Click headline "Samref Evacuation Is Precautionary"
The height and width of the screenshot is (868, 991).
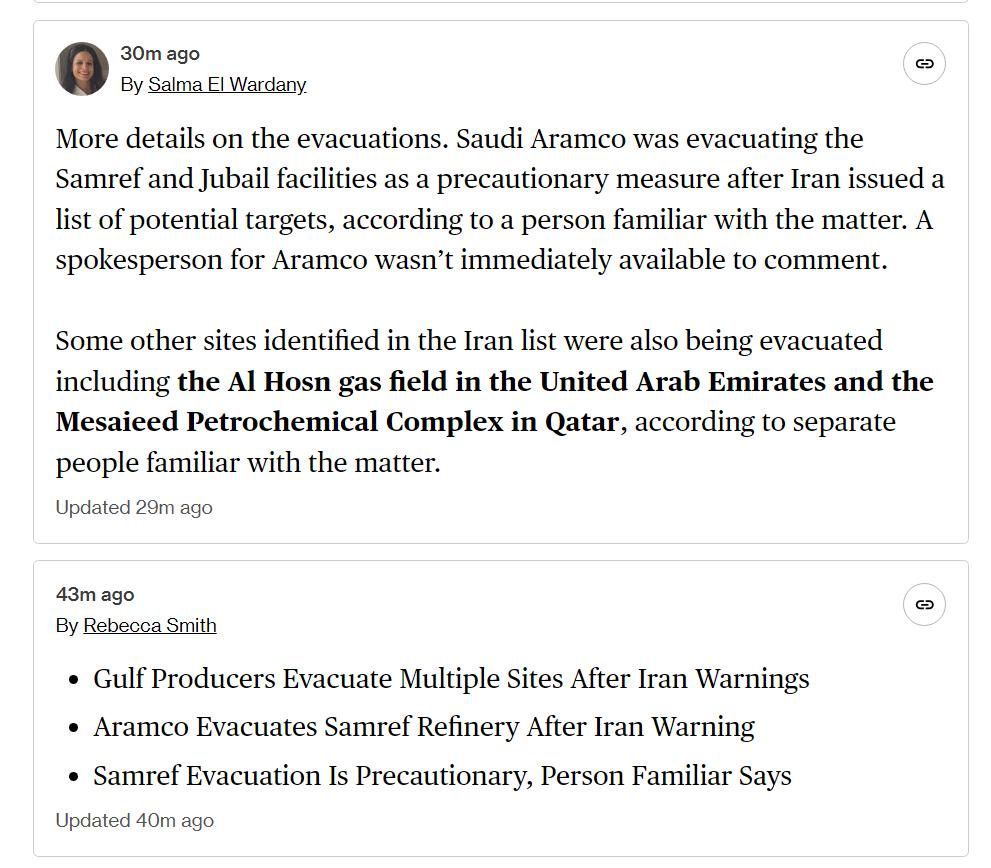coord(442,776)
